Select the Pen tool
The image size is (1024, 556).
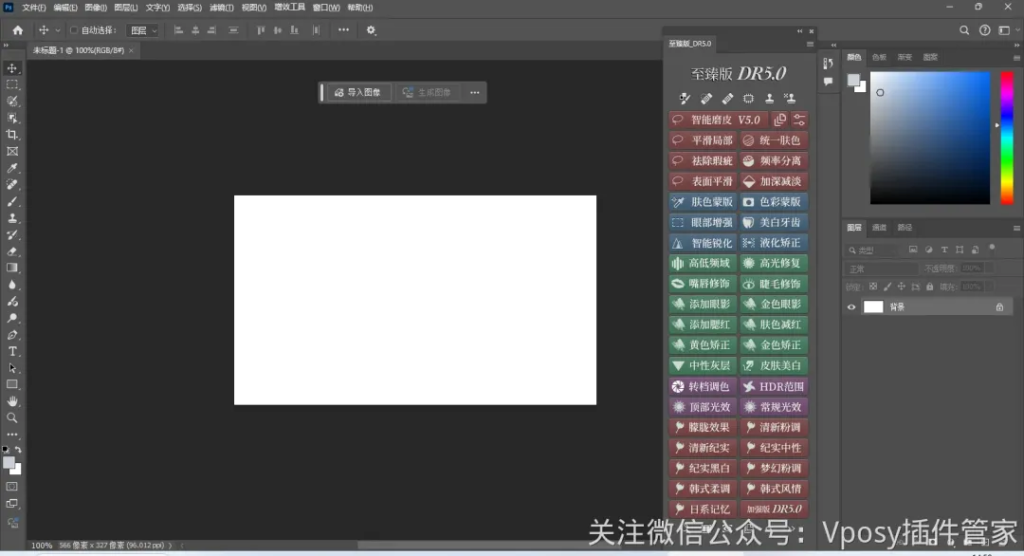point(12,335)
